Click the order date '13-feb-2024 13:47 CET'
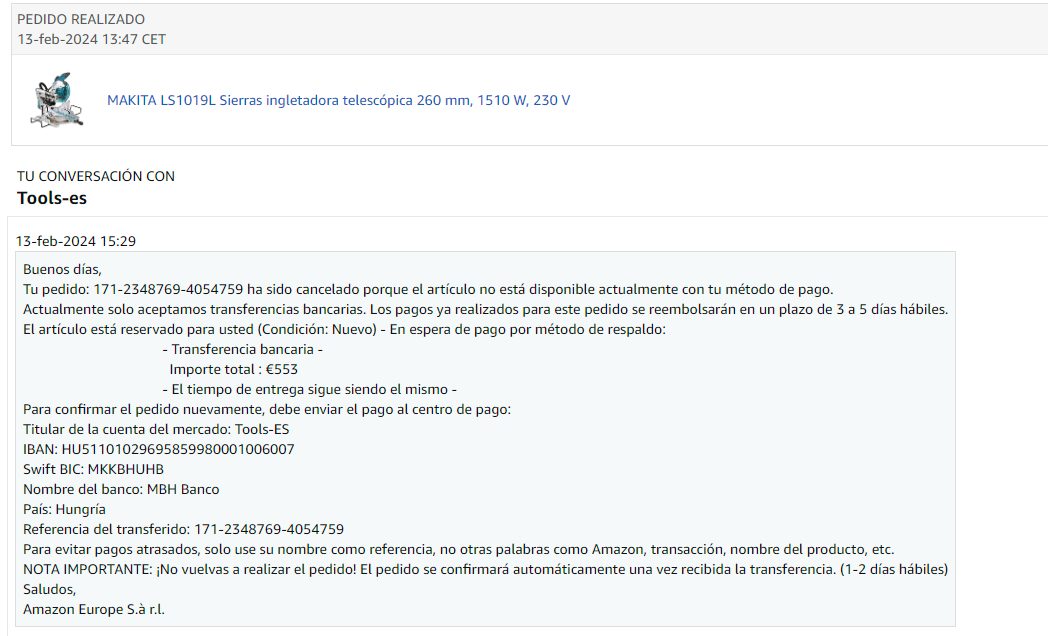1048x636 pixels. [92, 39]
